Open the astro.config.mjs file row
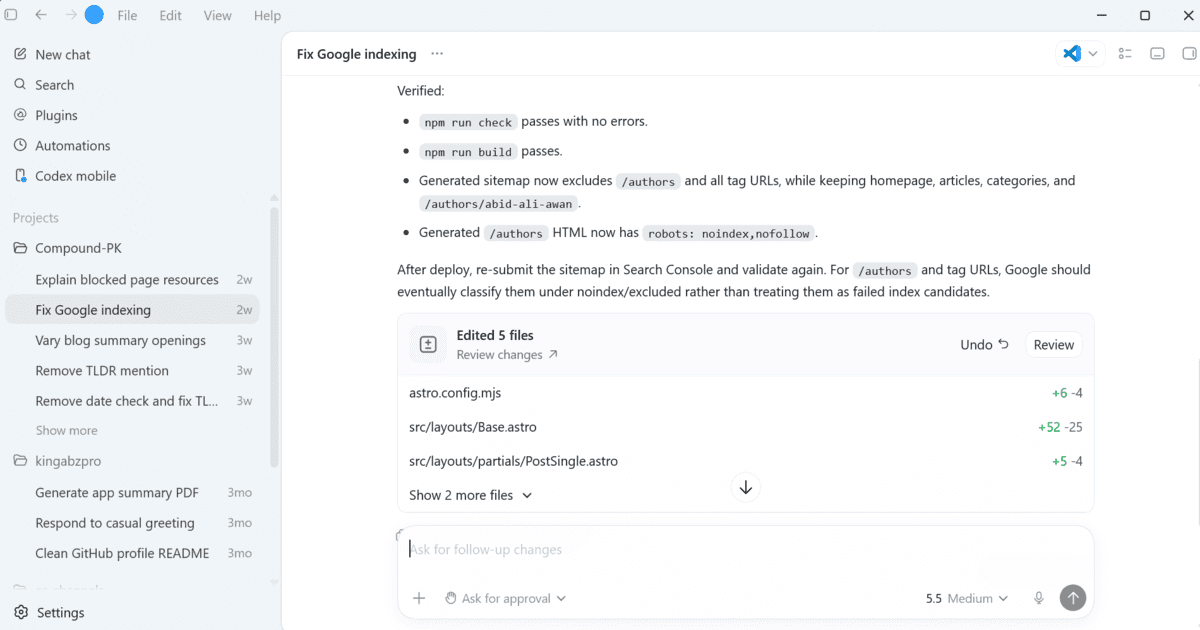1200x630 pixels. [745, 393]
